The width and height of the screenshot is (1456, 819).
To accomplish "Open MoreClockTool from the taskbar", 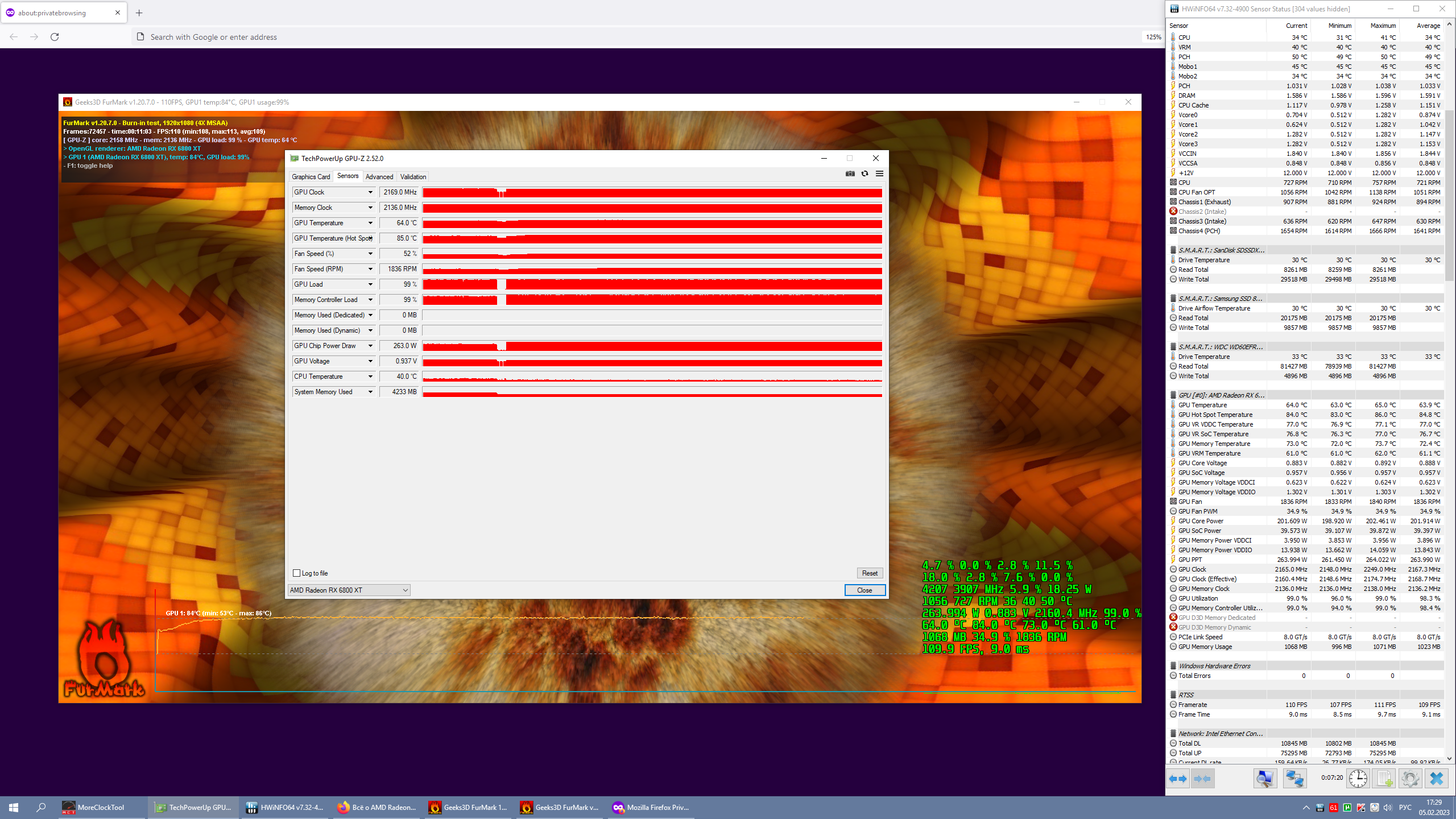I will (x=94, y=807).
